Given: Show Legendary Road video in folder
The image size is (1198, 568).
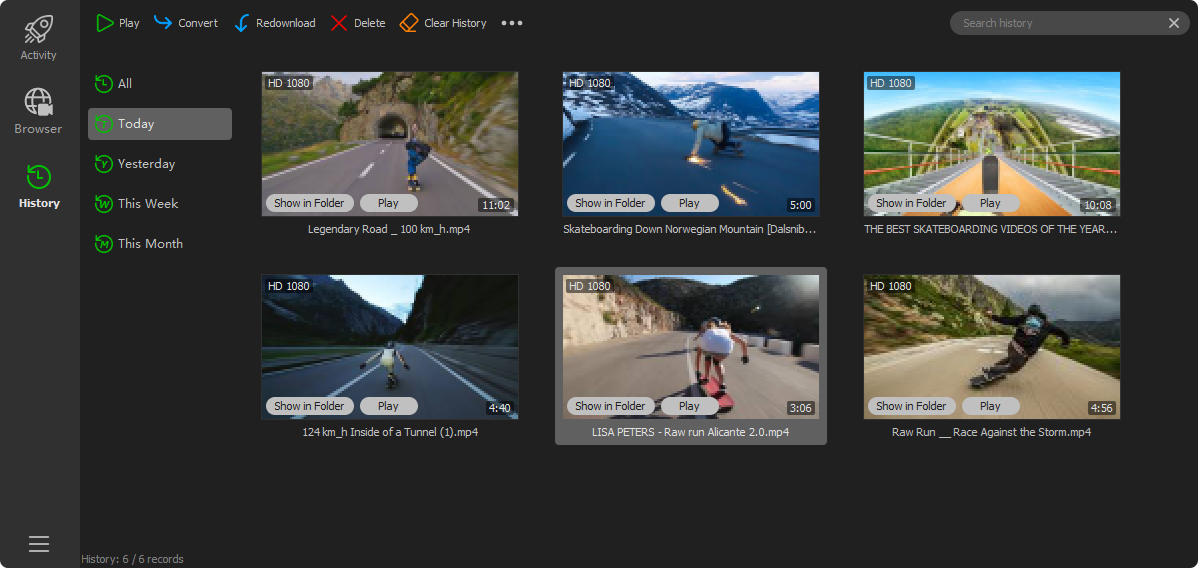Looking at the screenshot, I should [309, 203].
